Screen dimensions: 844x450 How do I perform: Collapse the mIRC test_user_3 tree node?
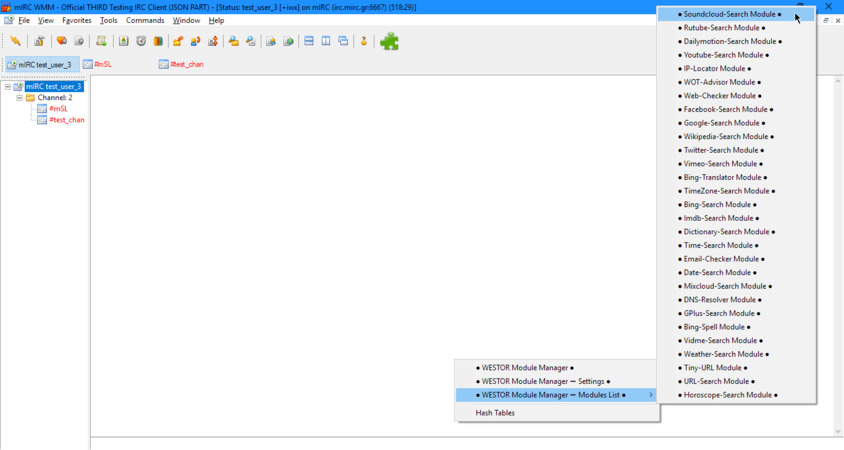[8, 87]
